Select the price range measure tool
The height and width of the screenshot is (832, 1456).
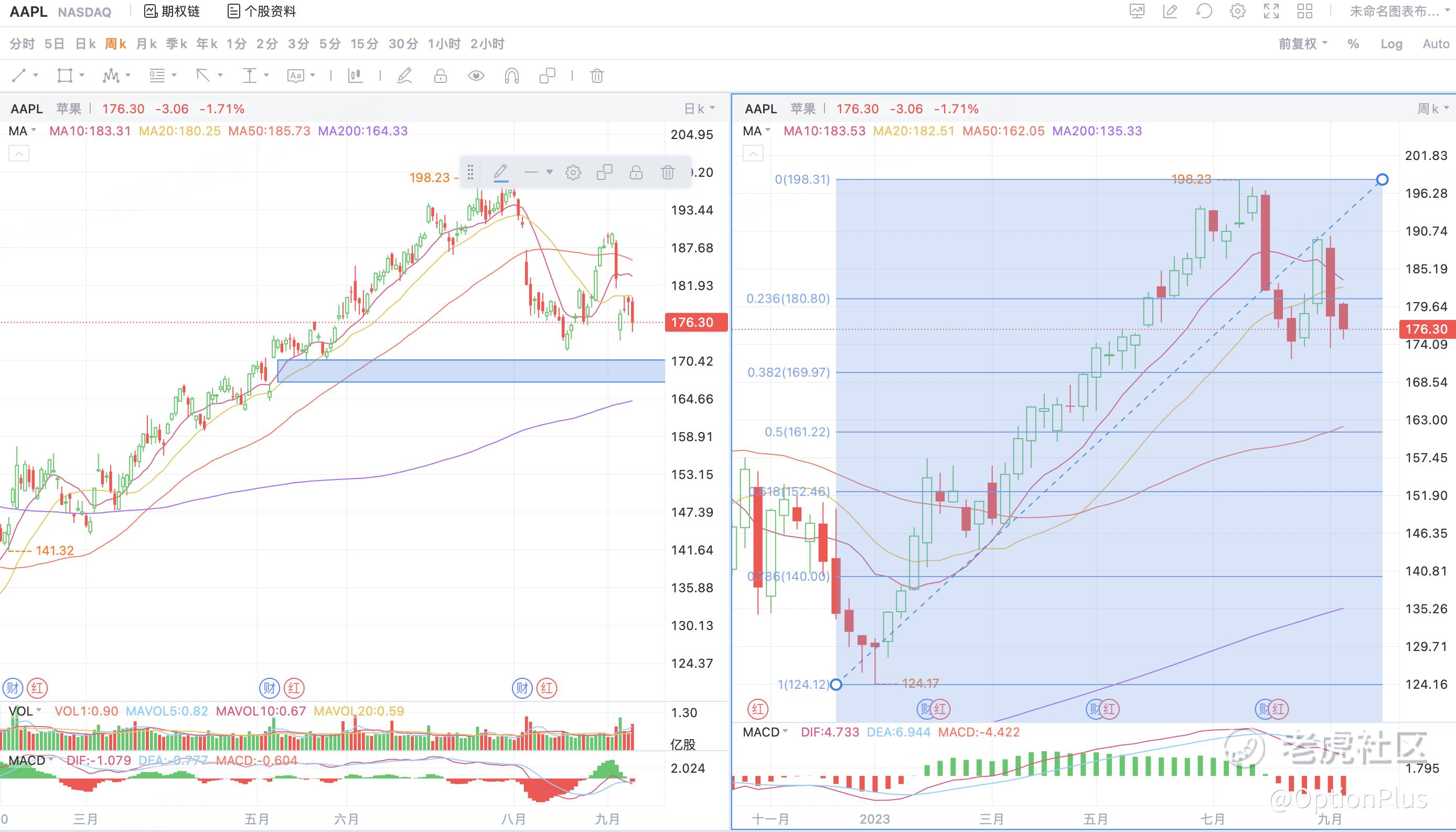250,76
